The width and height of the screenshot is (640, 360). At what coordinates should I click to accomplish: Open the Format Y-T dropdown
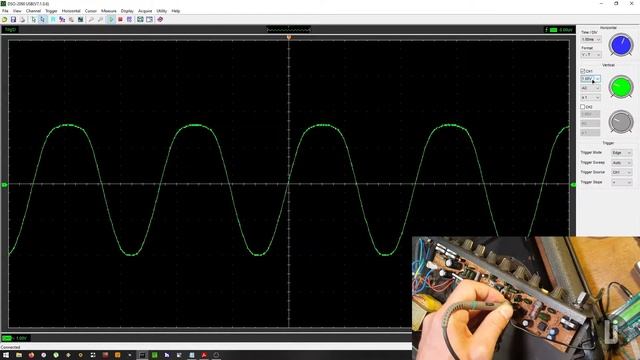click(591, 54)
